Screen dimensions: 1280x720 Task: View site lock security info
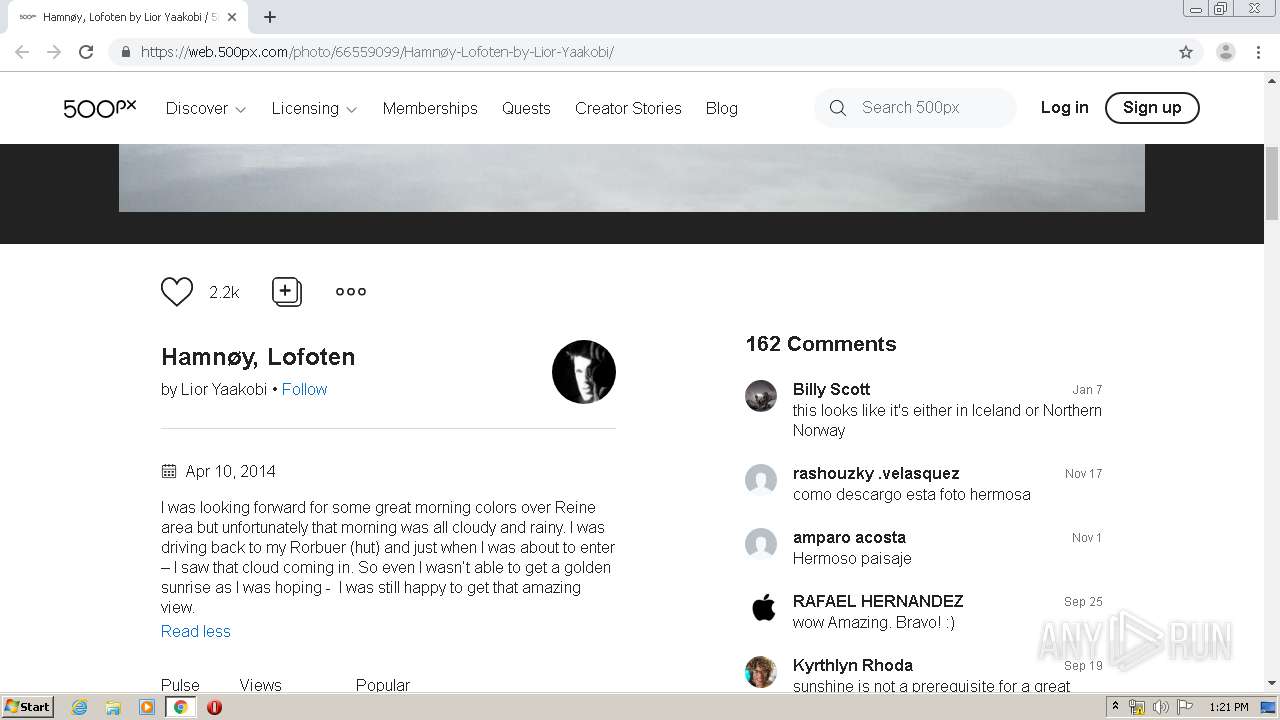(125, 52)
